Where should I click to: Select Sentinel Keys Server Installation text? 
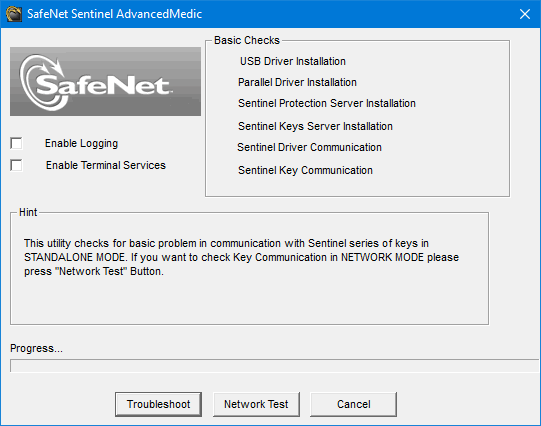point(315,126)
